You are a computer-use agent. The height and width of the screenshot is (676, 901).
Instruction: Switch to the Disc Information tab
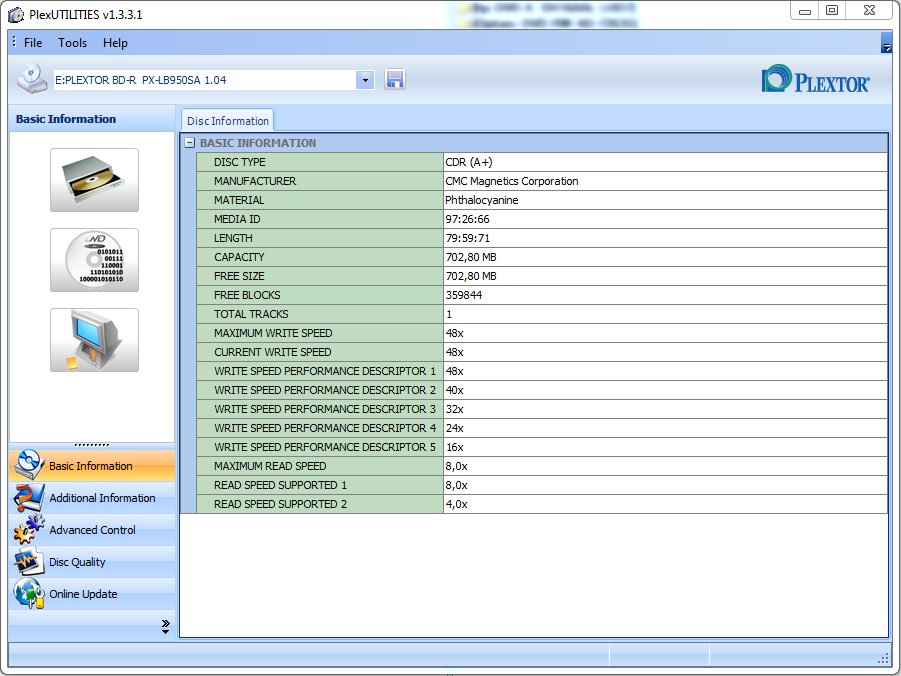228,121
